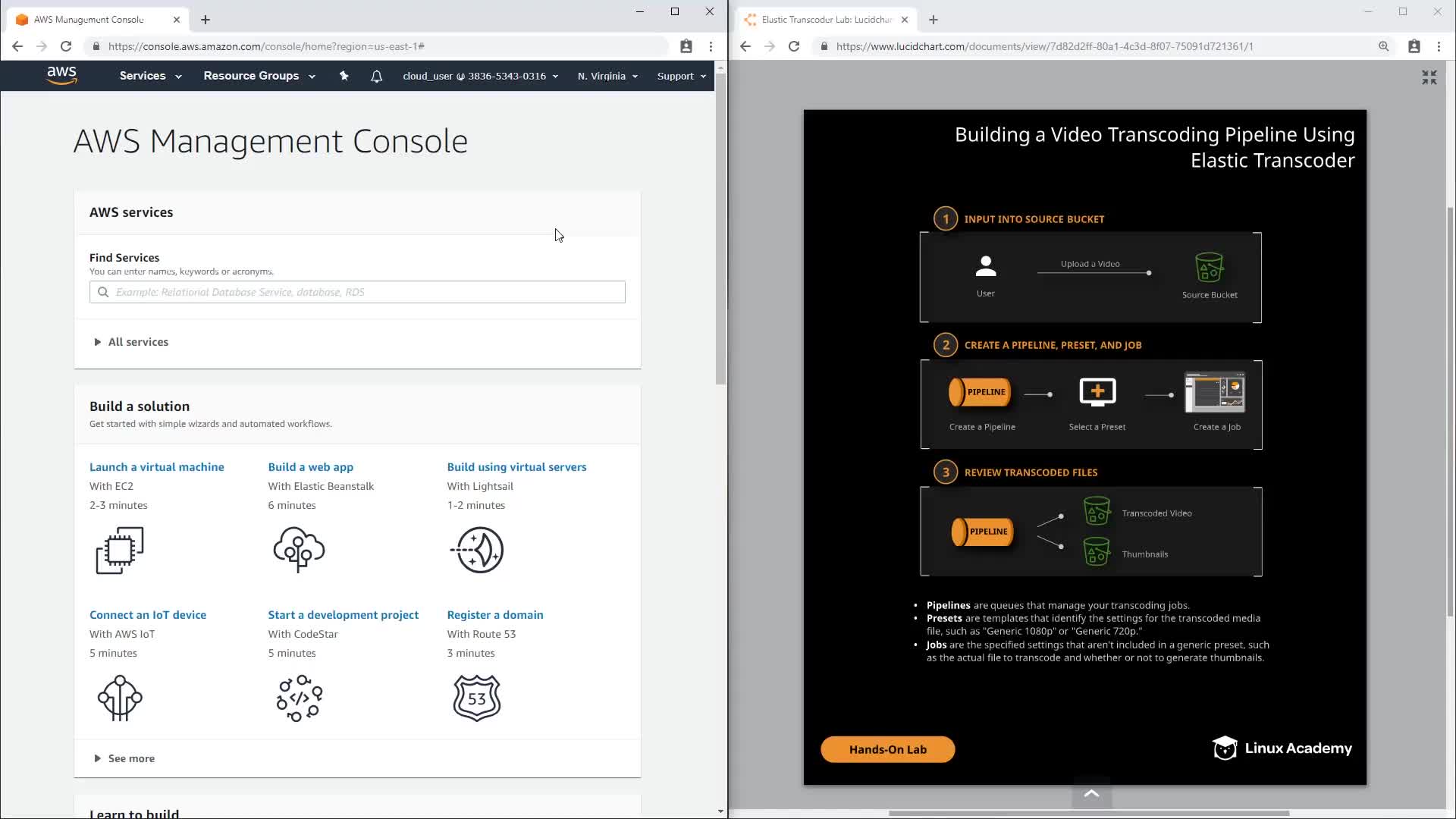Viewport: 1456px width, 819px height.
Task: Click the EC2 virtual machine chip icon
Action: (x=120, y=550)
